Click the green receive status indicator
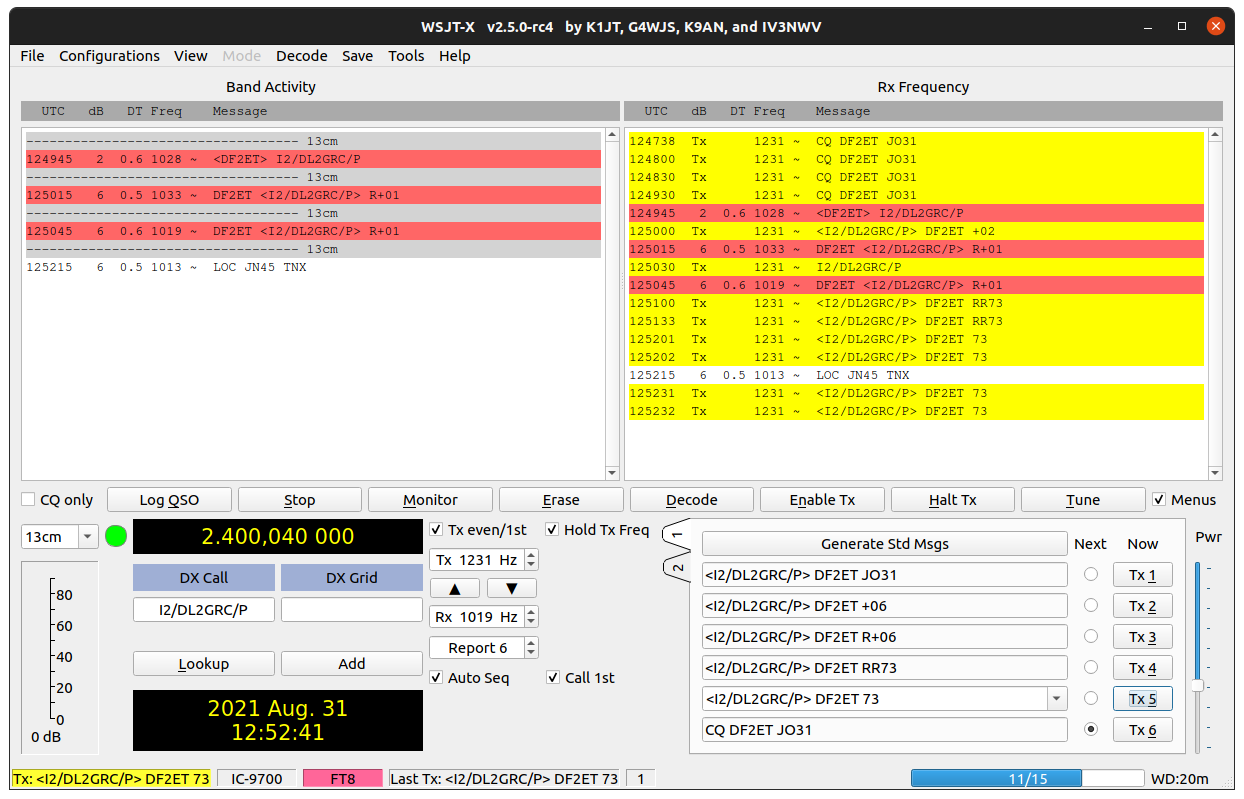 coord(116,536)
